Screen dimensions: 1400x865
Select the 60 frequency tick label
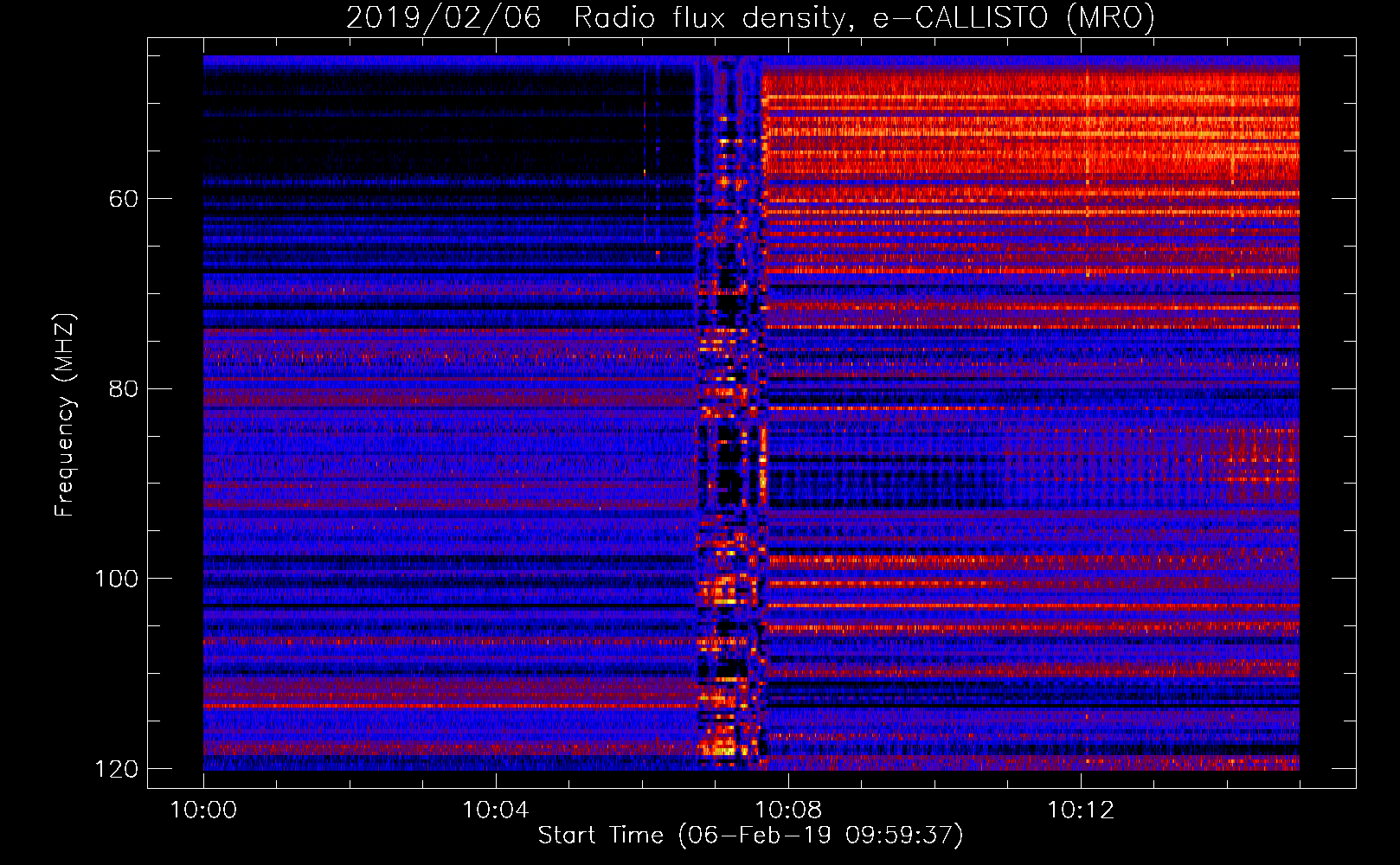123,199
